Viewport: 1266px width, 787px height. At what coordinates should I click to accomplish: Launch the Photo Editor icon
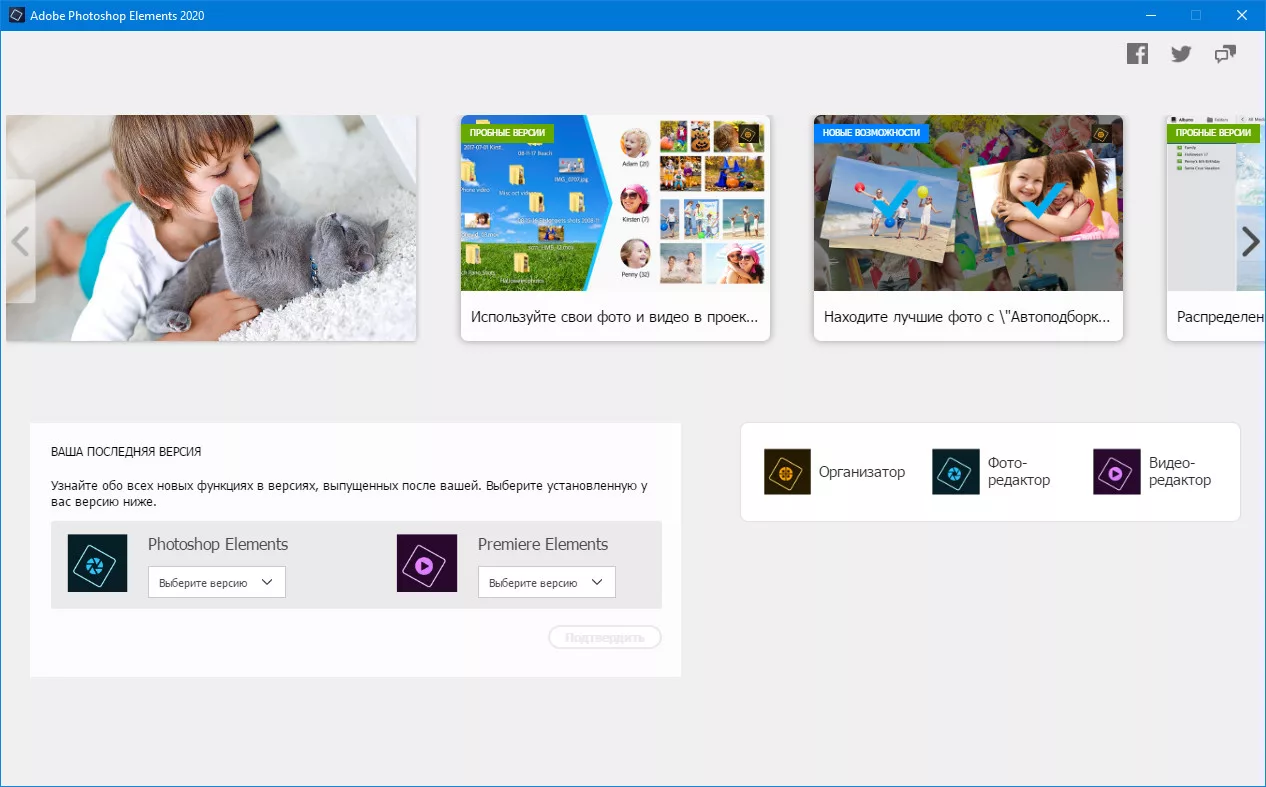955,472
